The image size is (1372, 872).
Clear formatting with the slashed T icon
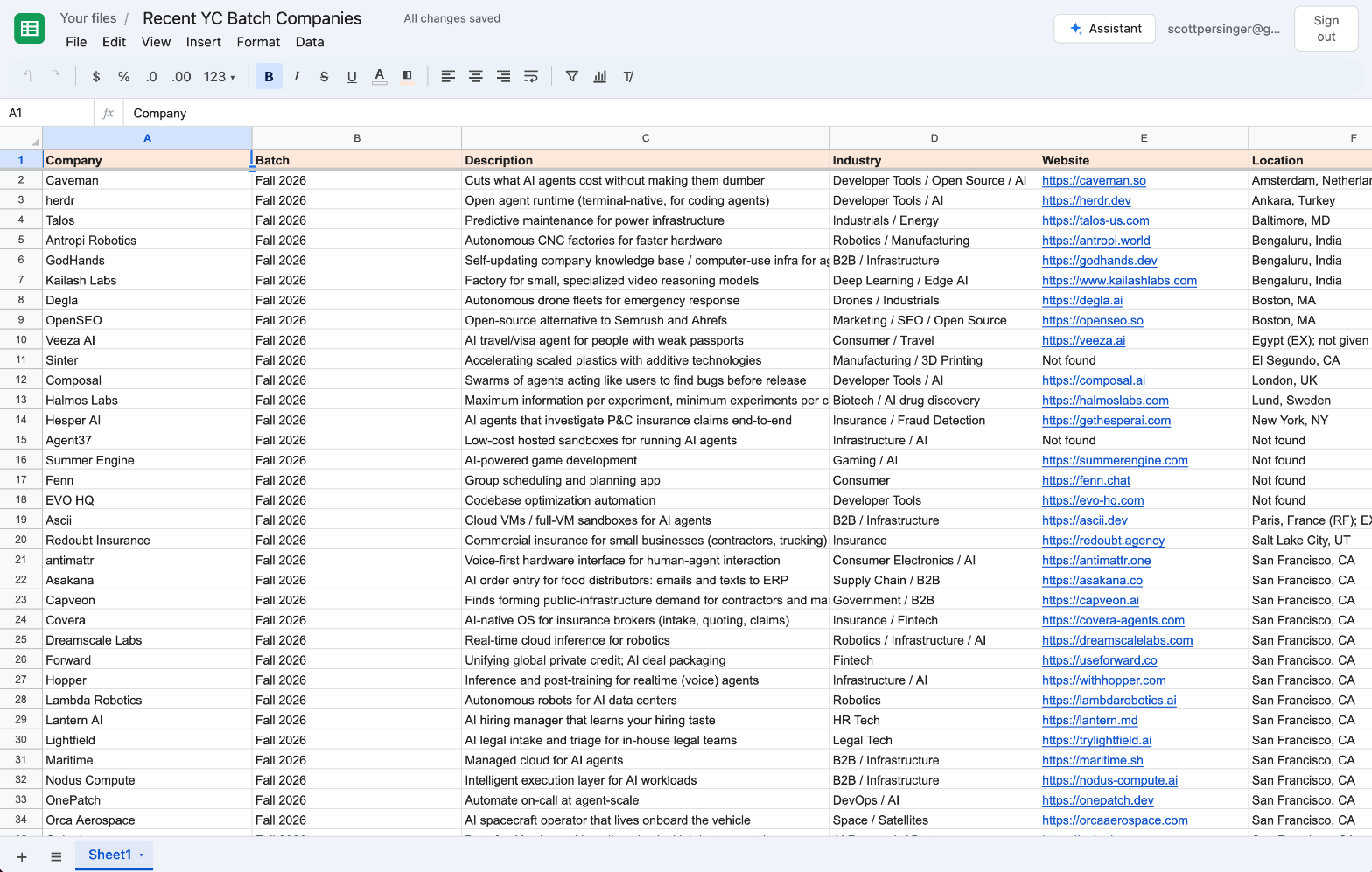pos(628,77)
